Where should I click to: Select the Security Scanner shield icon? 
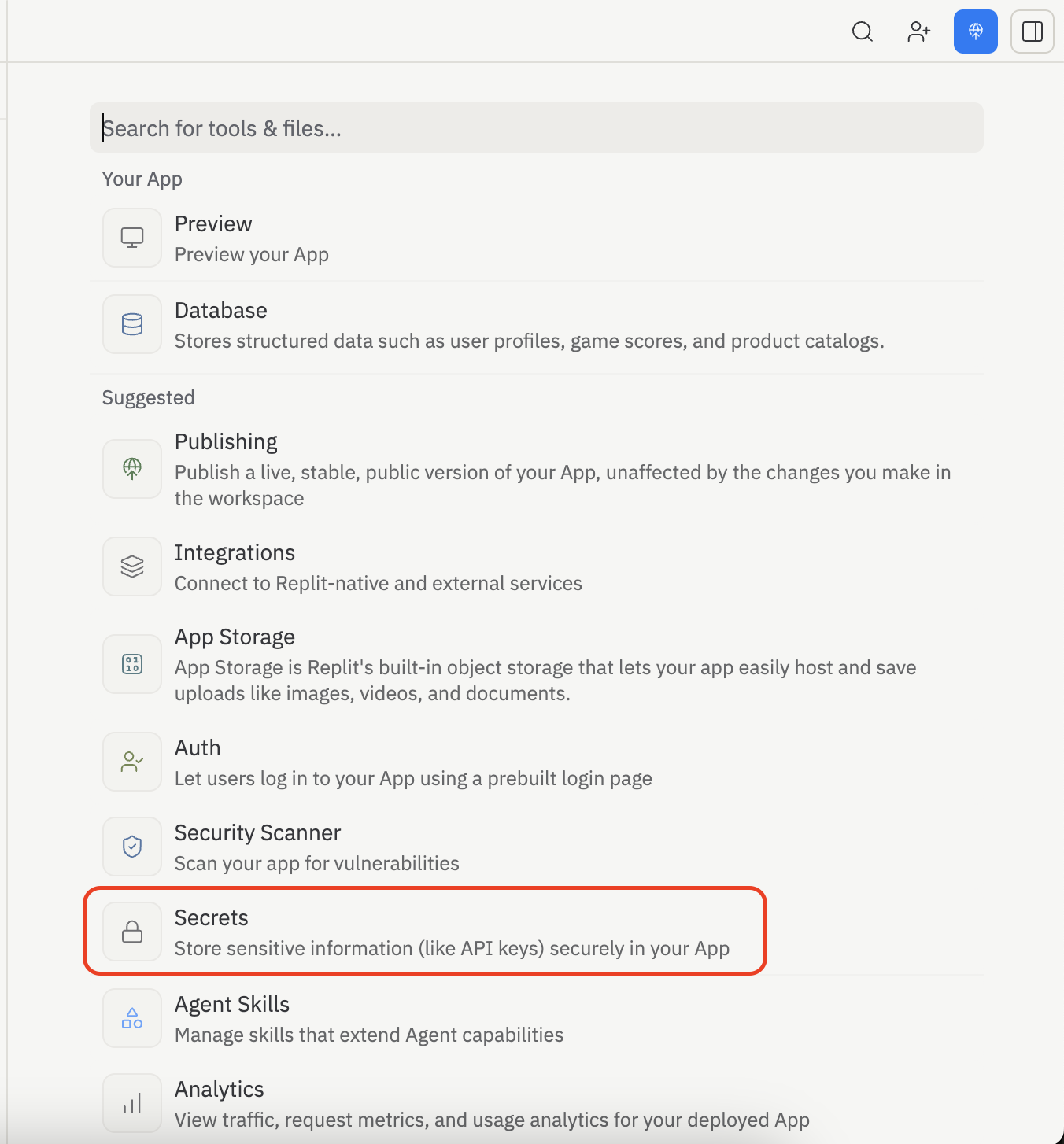point(131,846)
